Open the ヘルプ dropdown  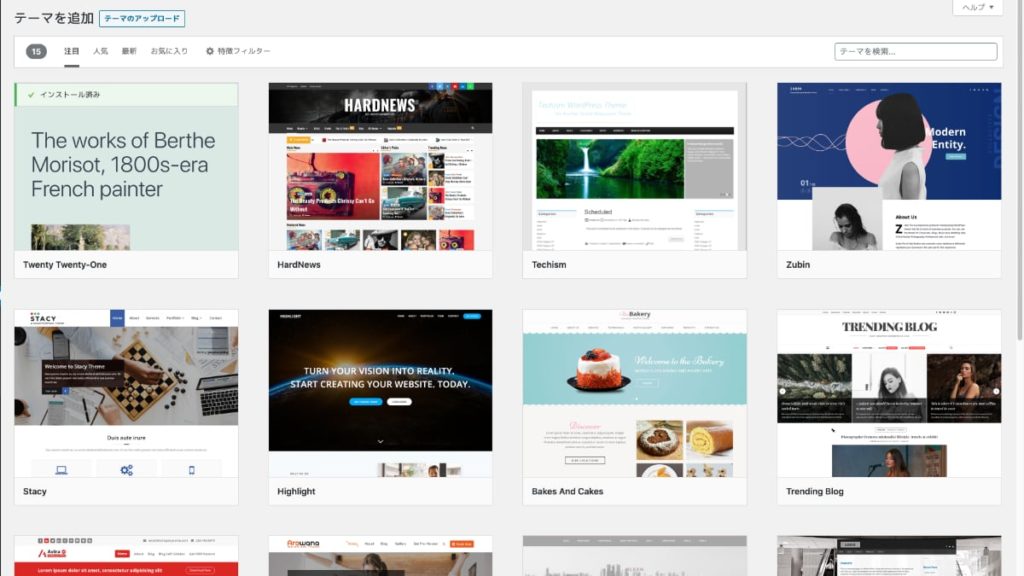(978, 7)
